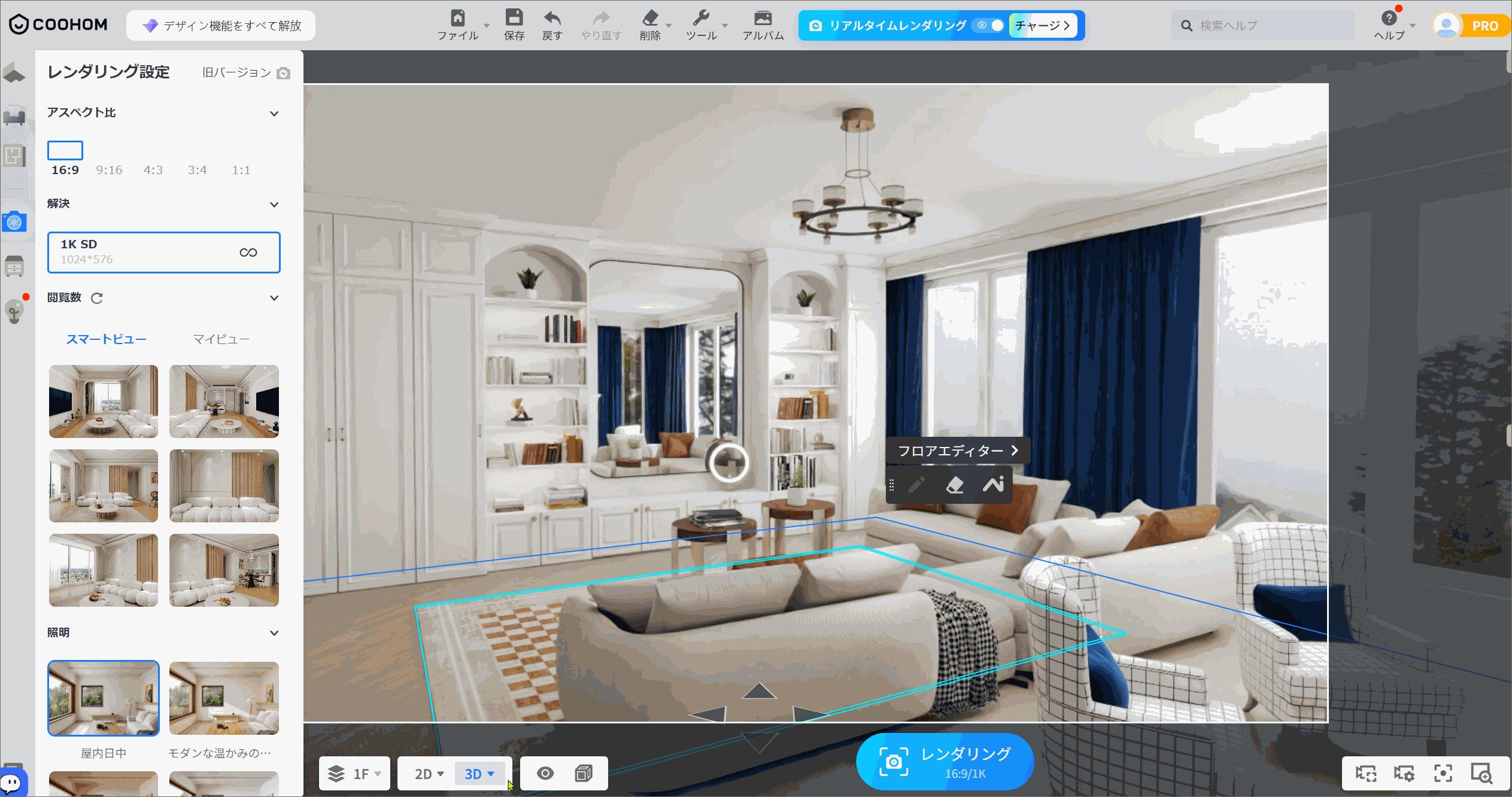This screenshot has height=797, width=1512.
Task: Open the floor plan sidebar icon
Action: coord(14,156)
